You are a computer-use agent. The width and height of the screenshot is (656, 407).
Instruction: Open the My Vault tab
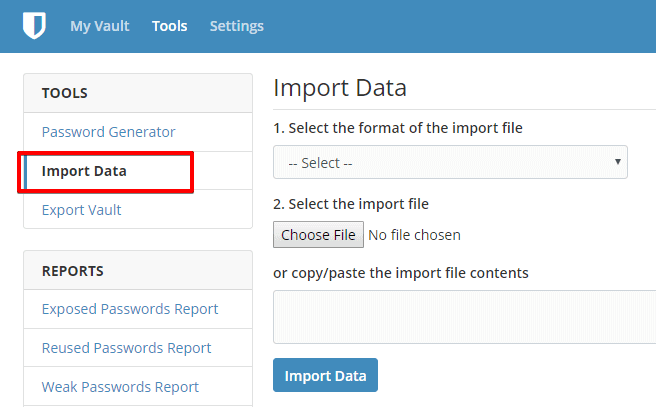100,26
